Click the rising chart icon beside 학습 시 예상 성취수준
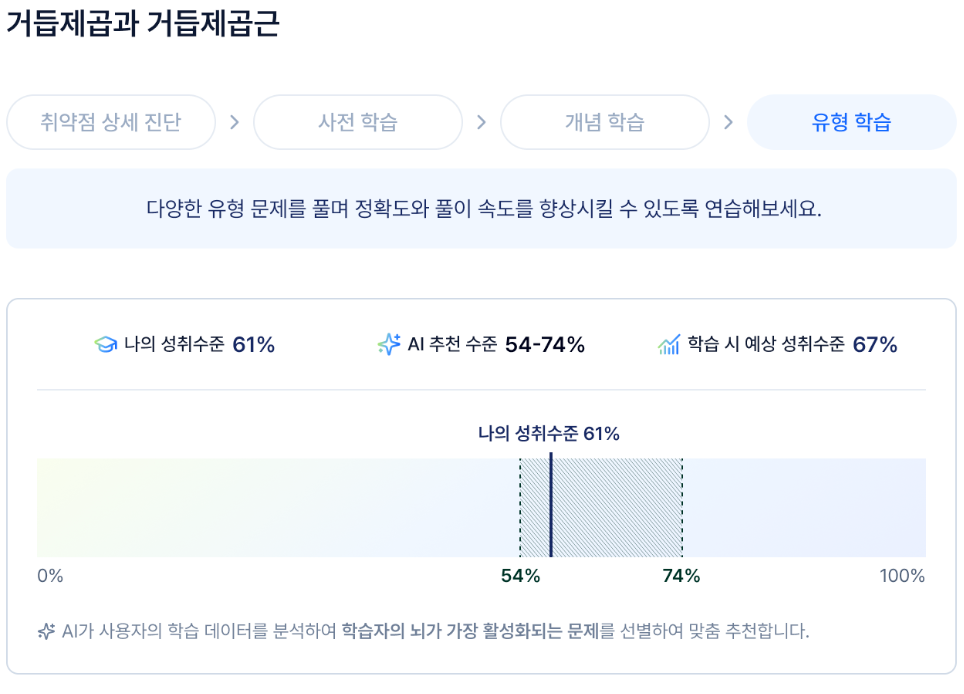Image resolution: width=964 pixels, height=694 pixels. click(x=669, y=344)
